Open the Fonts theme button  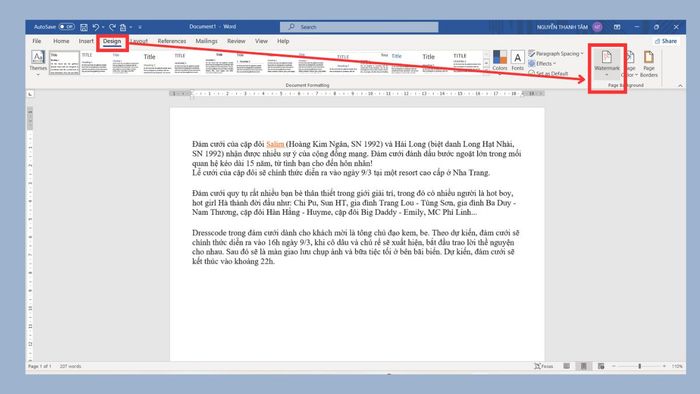coord(517,61)
